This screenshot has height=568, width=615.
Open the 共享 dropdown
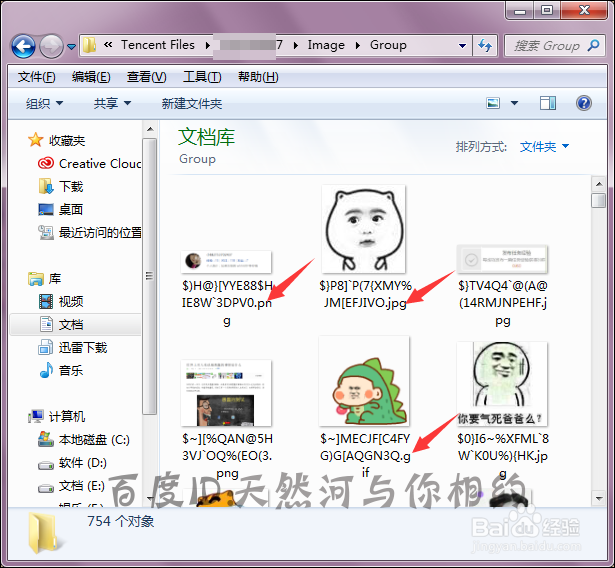(112, 104)
